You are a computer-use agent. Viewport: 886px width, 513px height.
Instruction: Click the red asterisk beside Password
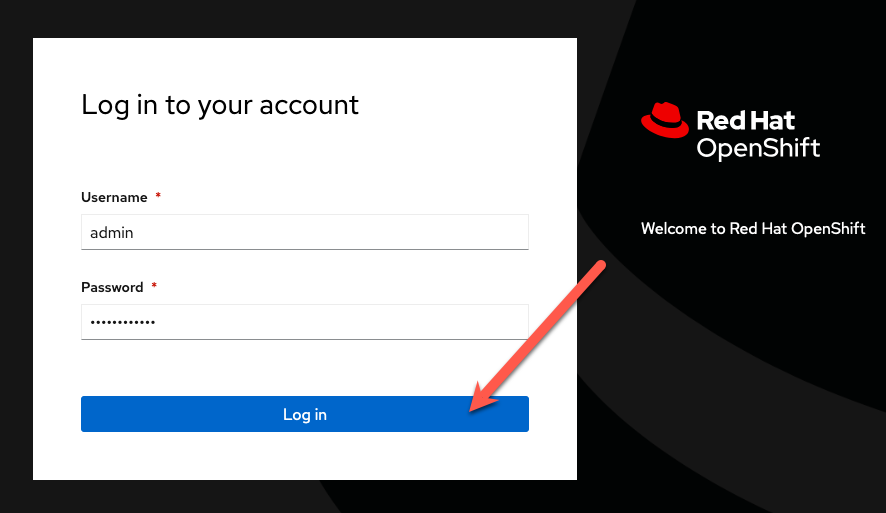coord(154,285)
